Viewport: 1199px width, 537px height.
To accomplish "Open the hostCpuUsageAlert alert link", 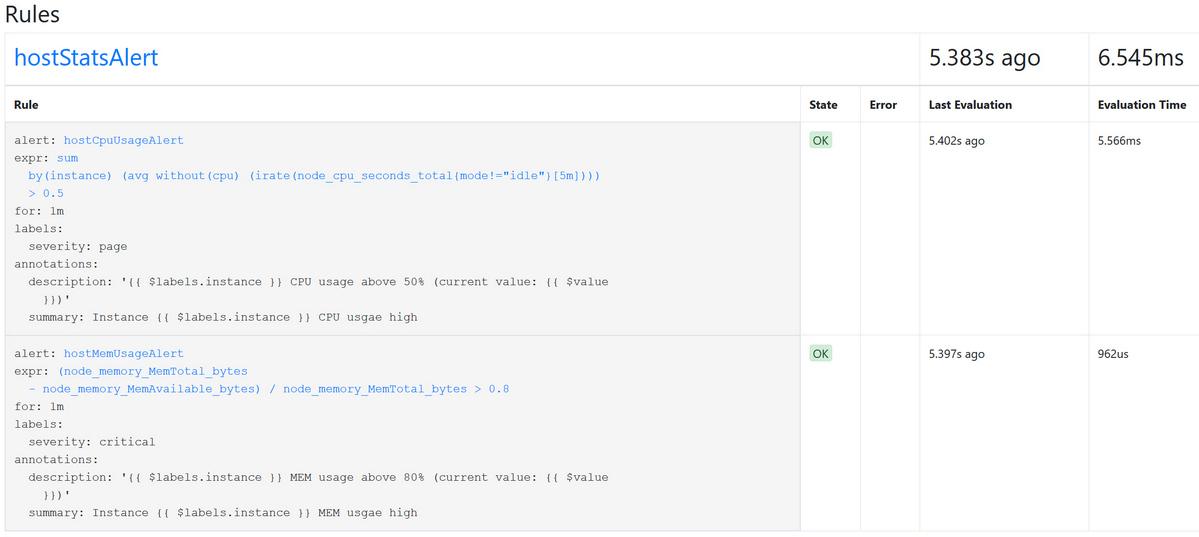I will point(124,141).
